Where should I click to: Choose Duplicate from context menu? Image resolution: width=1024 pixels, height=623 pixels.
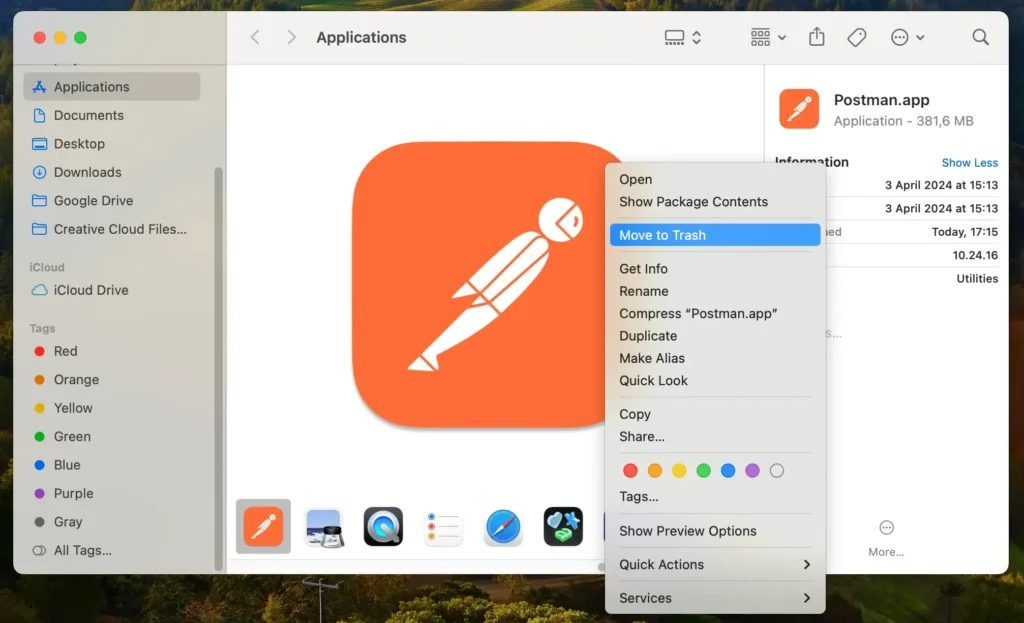[715, 336]
